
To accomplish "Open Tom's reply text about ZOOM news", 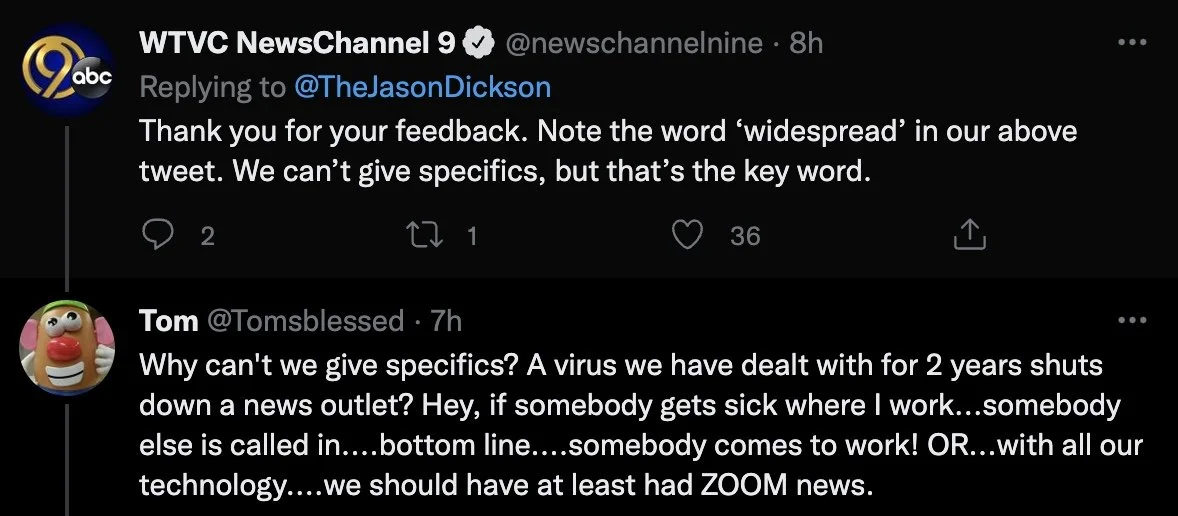I will coord(640,425).
